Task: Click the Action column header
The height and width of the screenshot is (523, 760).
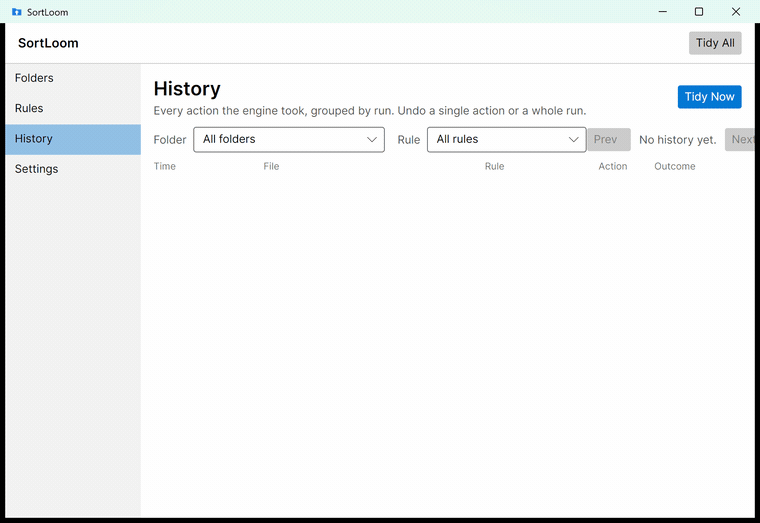Action: point(613,166)
